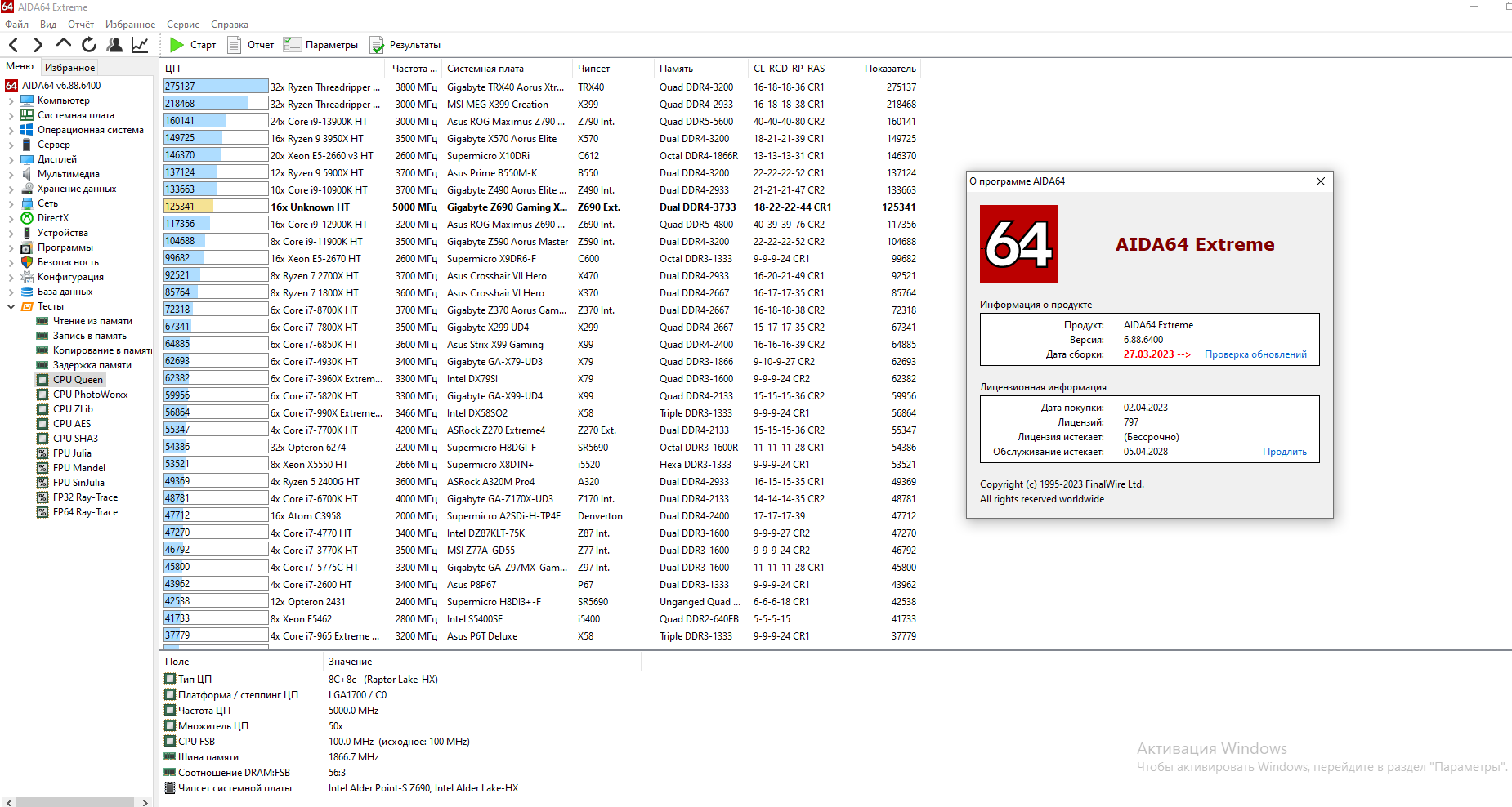Click the Up-level arrow in the toolbar

(64, 44)
